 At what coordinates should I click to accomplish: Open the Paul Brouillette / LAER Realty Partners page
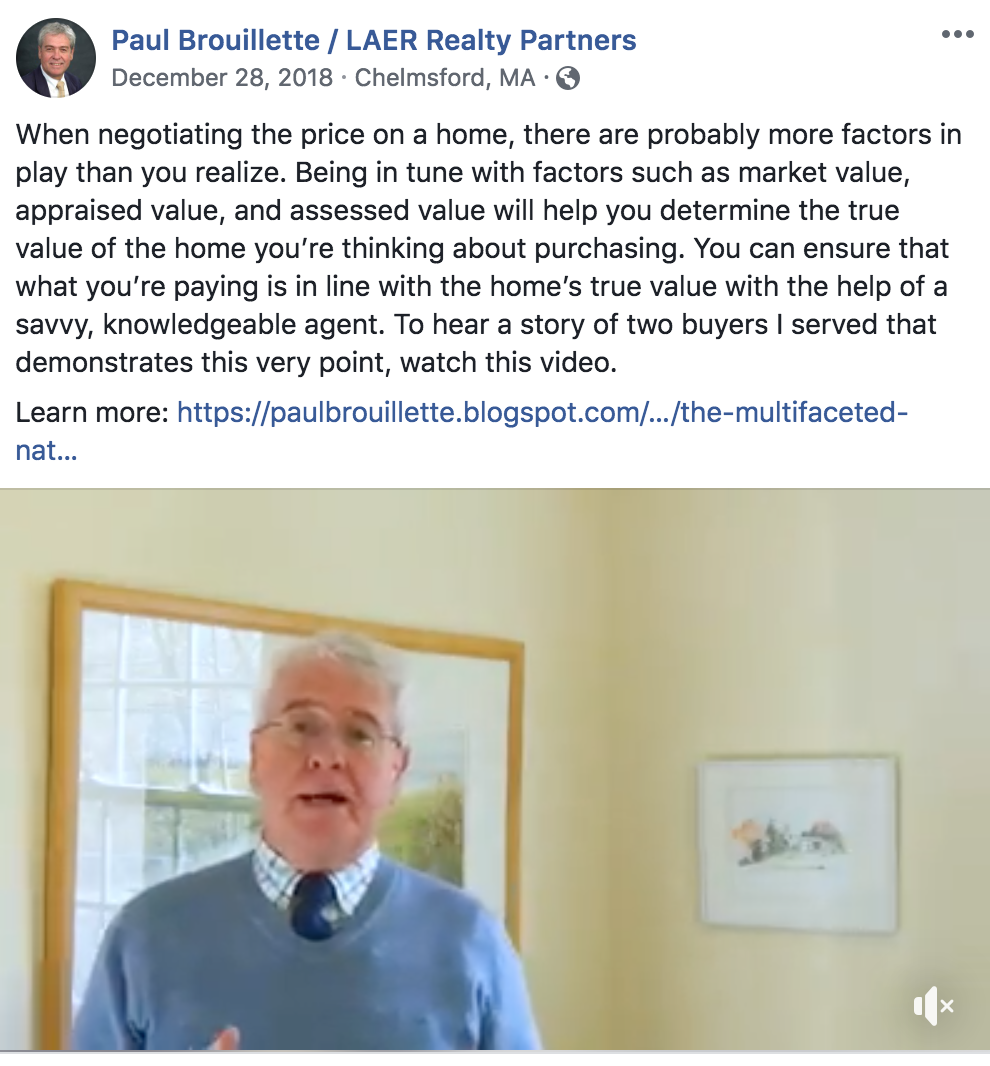pyautogui.click(x=373, y=40)
